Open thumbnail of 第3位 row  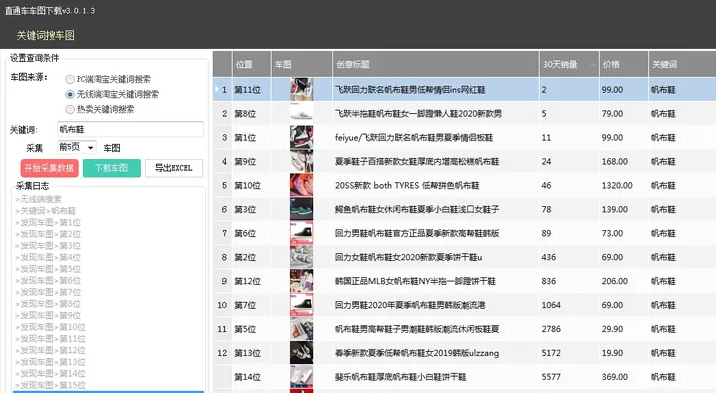(301, 210)
